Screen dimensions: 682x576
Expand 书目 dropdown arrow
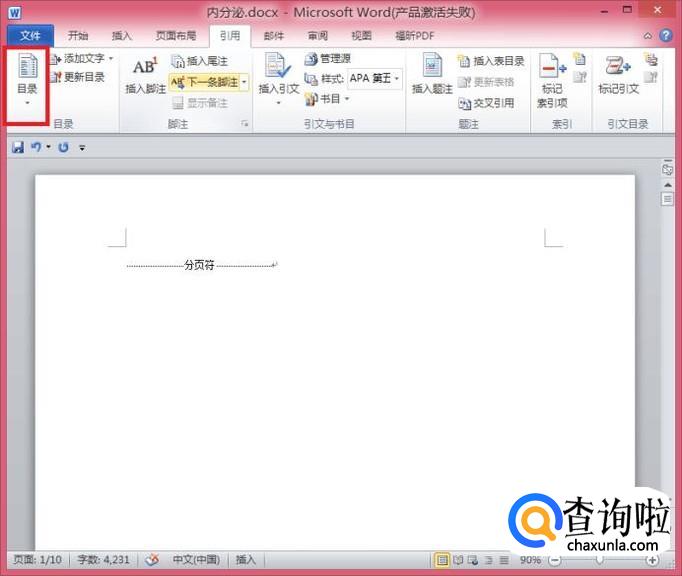point(347,99)
